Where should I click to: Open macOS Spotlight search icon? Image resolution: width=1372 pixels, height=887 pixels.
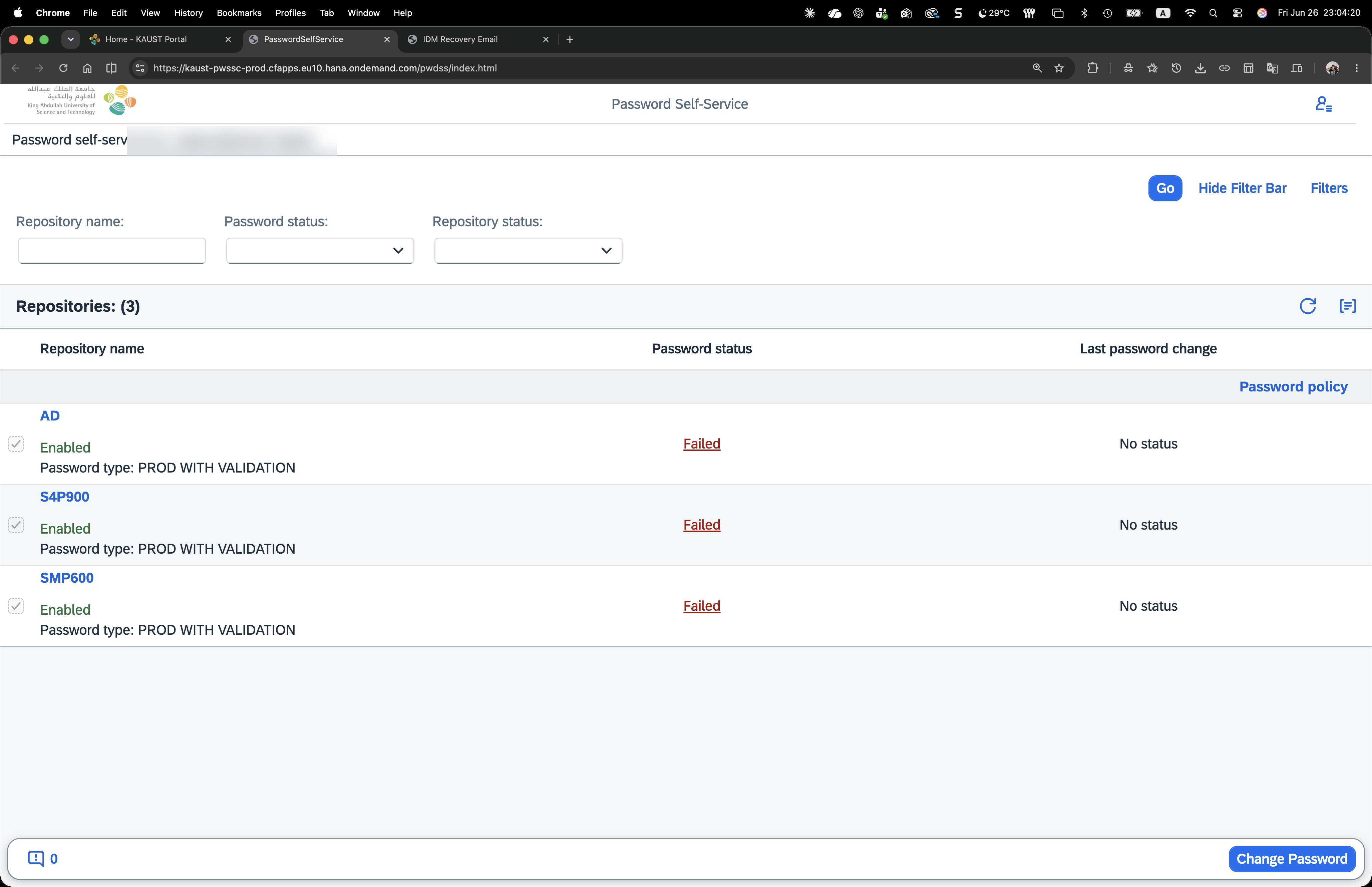click(1213, 13)
